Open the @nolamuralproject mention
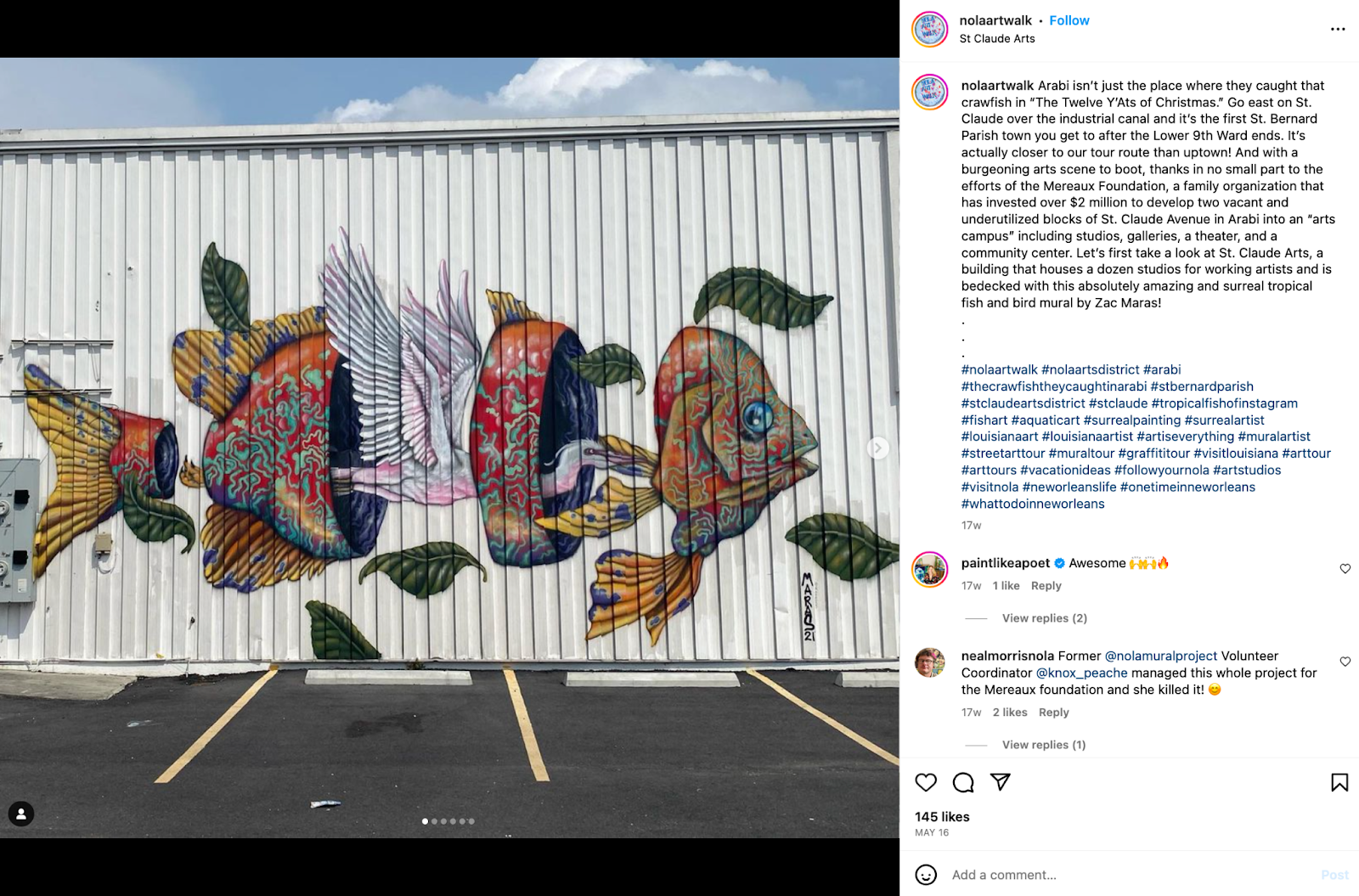Viewport: 1359px width, 896px height. (x=1161, y=656)
